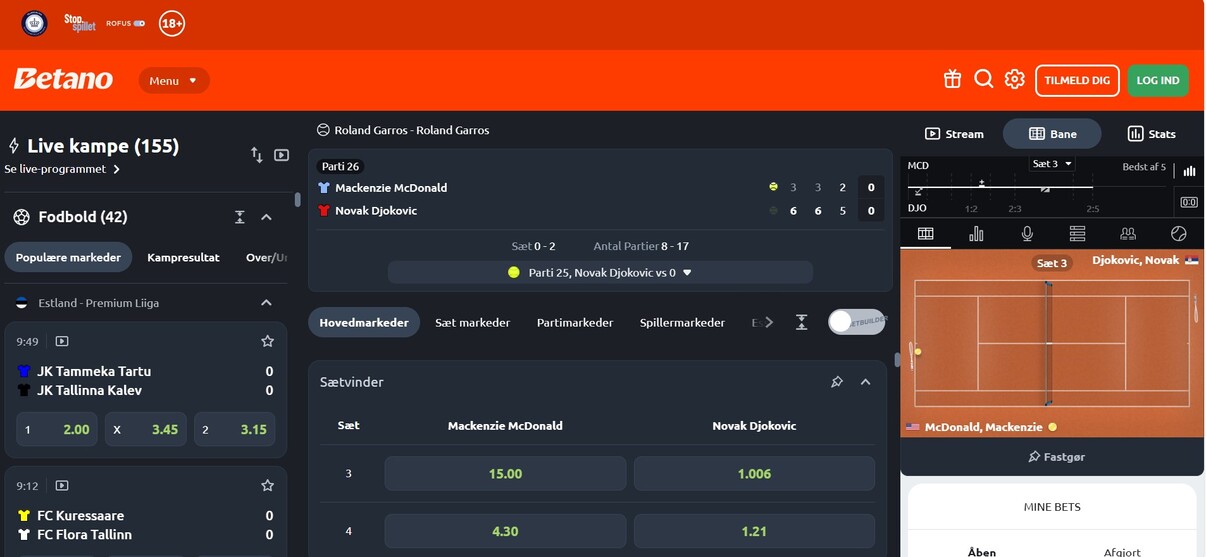Open Se live-programmet link
This screenshot has height=557, width=1206.
(62, 169)
